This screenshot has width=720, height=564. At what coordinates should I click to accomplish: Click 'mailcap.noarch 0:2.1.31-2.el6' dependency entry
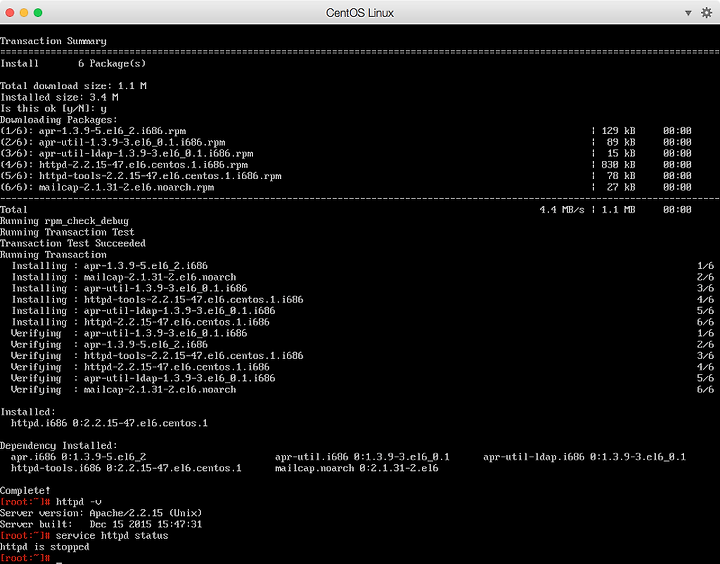357,468
